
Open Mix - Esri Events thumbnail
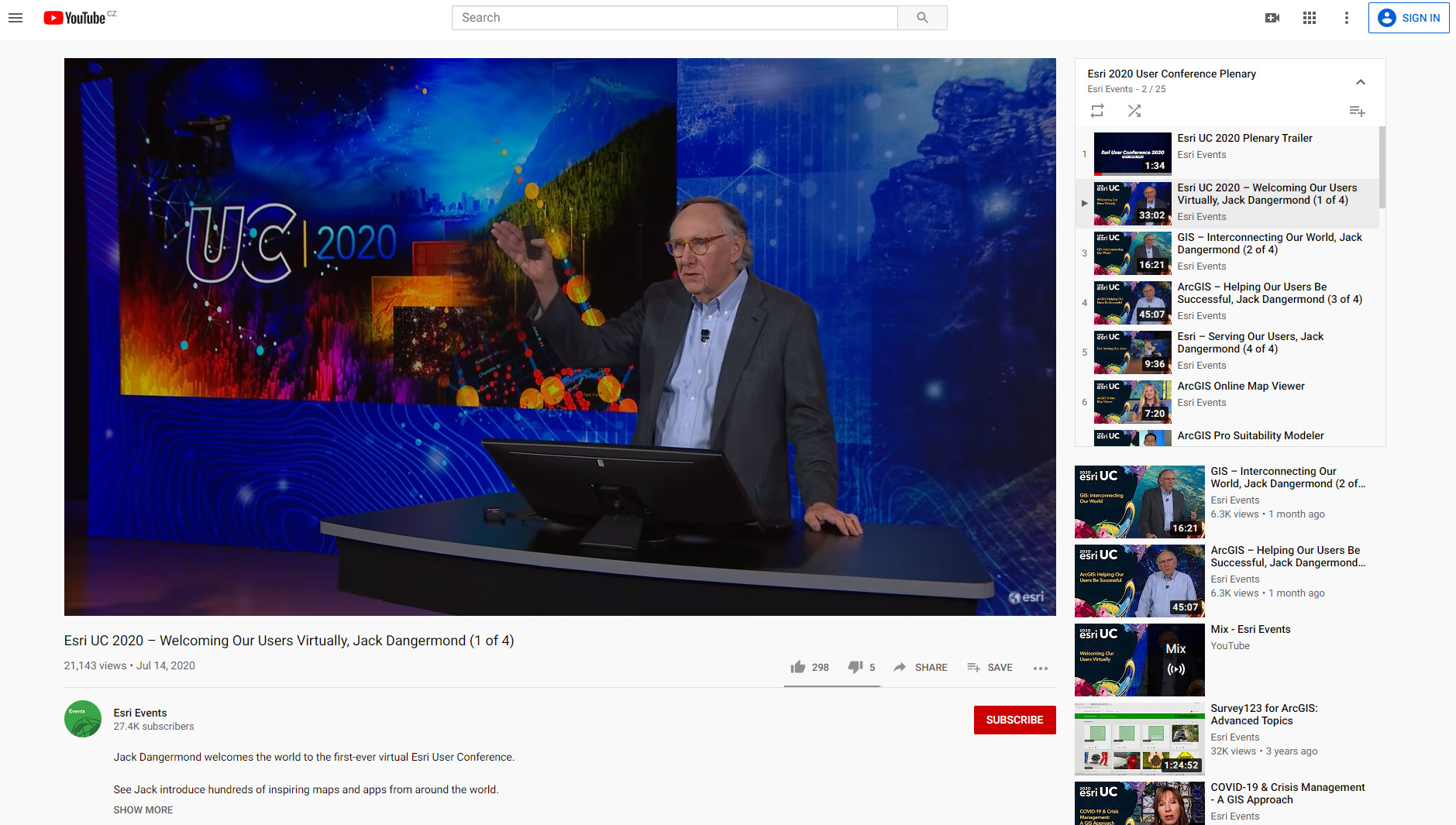(x=1139, y=660)
